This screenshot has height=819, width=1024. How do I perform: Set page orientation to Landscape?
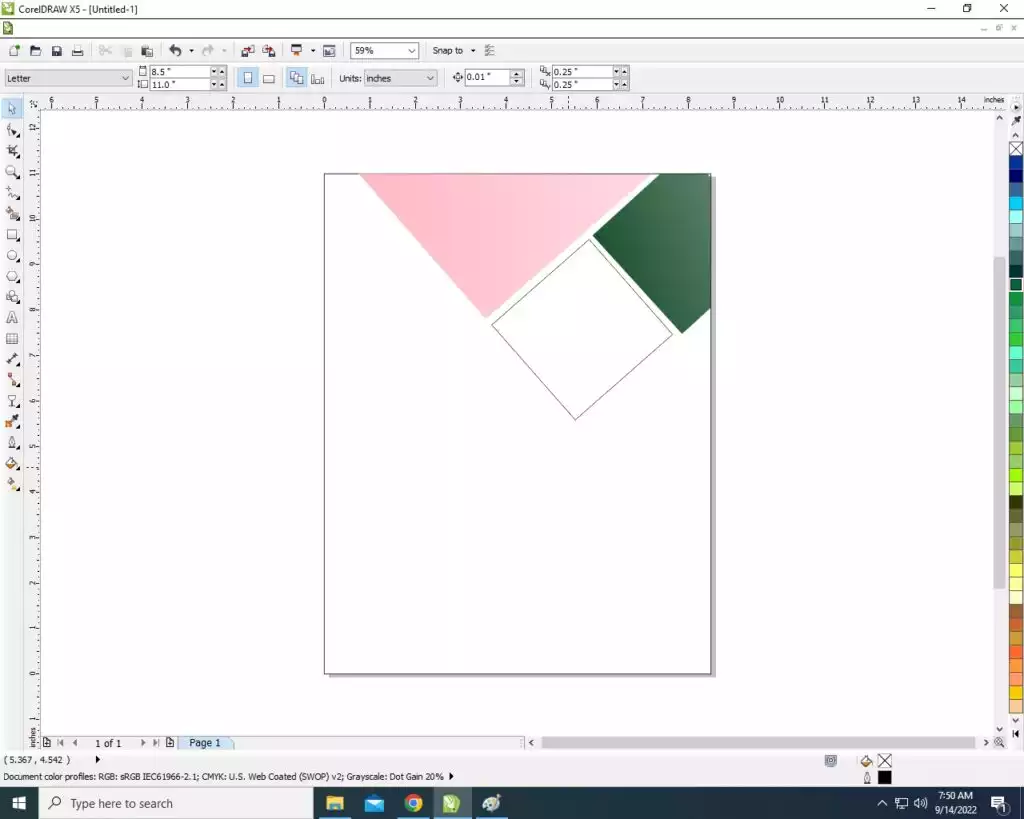tap(268, 78)
